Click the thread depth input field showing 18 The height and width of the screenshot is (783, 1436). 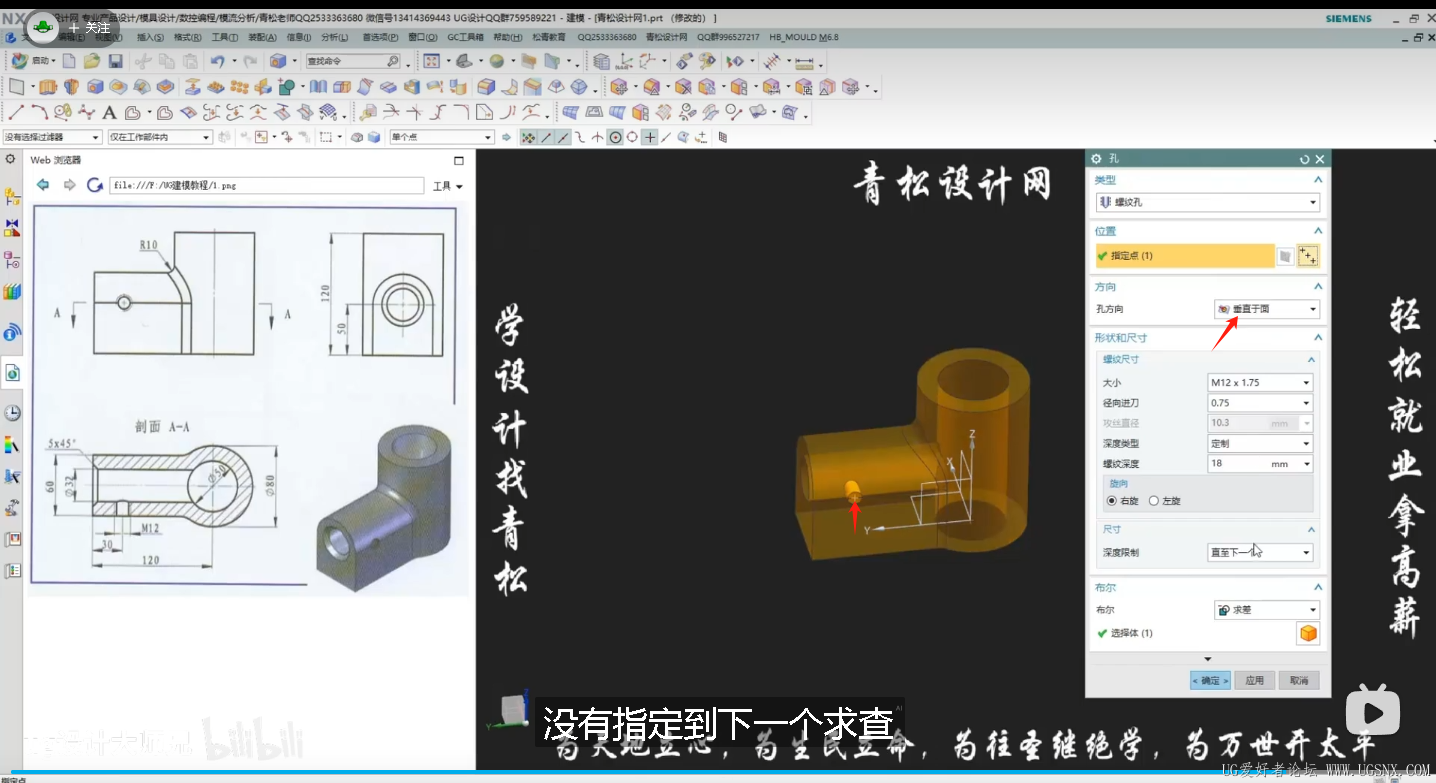1238,463
